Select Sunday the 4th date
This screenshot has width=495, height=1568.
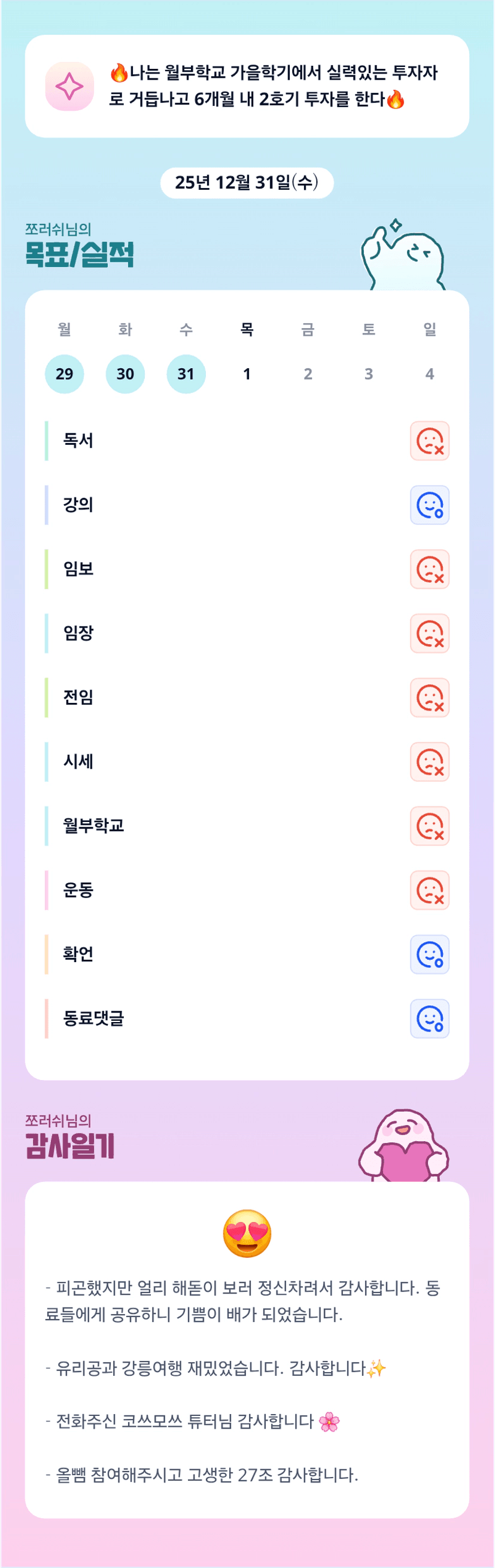(429, 374)
